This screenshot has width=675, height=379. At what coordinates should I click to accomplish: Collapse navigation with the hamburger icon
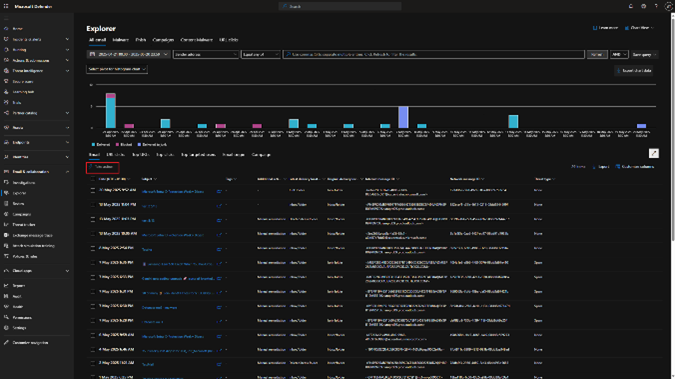pyautogui.click(x=6, y=19)
